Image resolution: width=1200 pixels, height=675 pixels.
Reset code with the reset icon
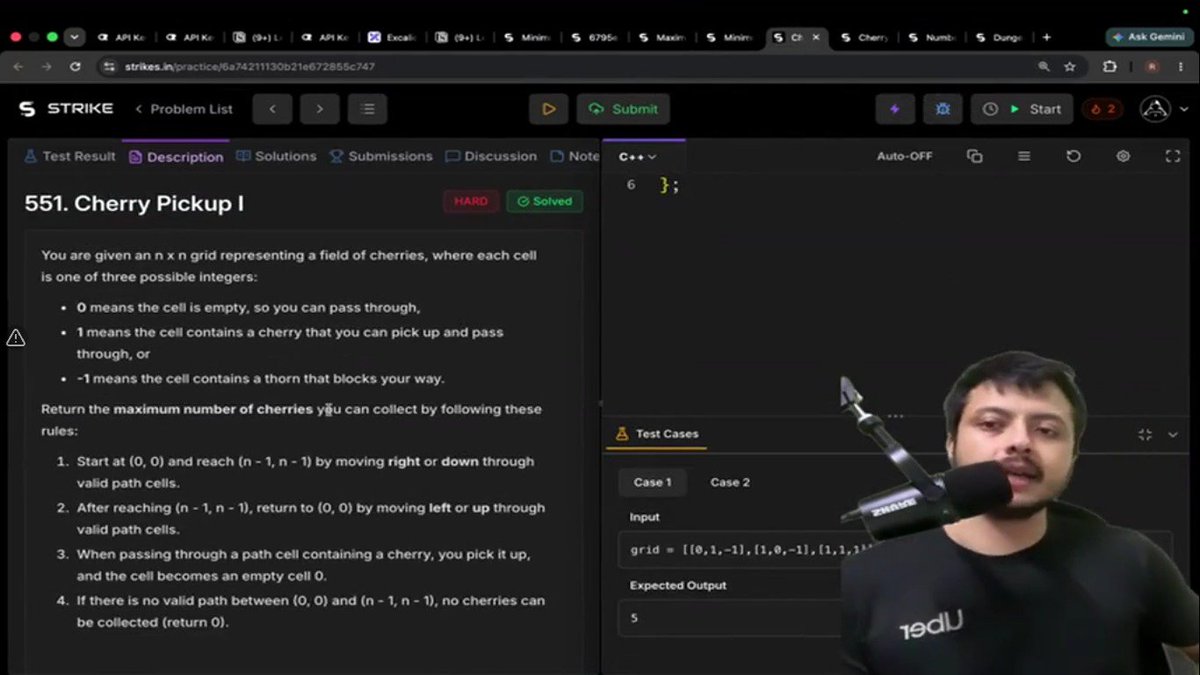coord(1073,156)
